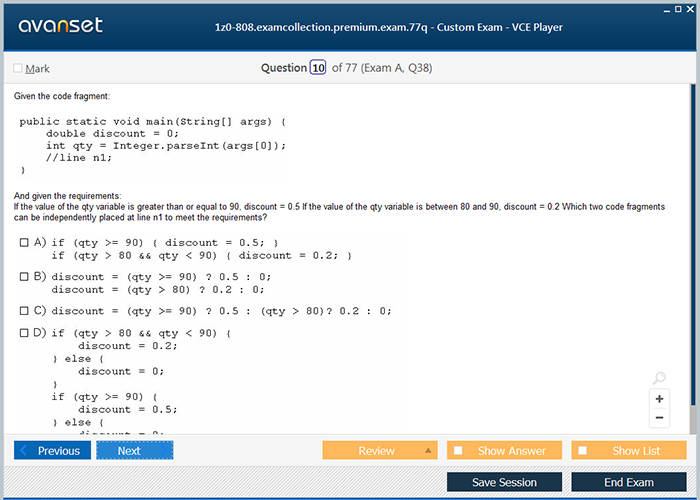700x500 pixels.
Task: Click Save Session button
Action: coord(504,482)
